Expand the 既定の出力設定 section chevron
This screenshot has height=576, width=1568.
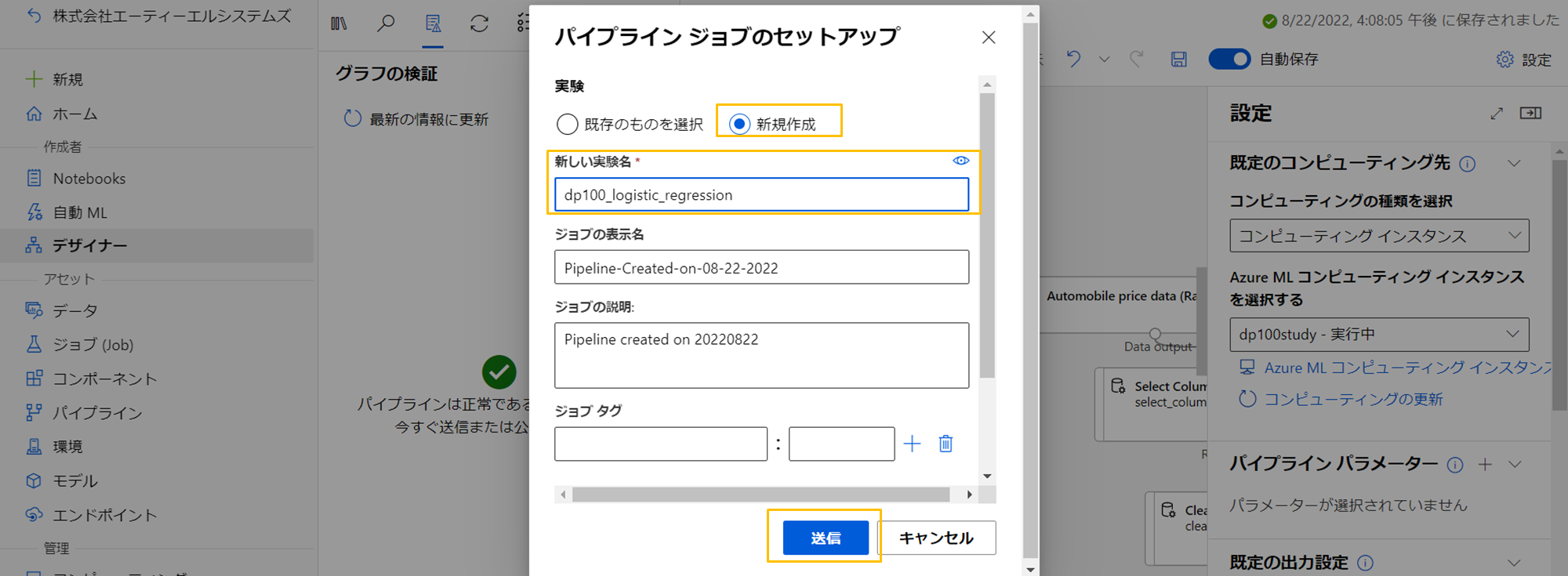pos(1514,563)
